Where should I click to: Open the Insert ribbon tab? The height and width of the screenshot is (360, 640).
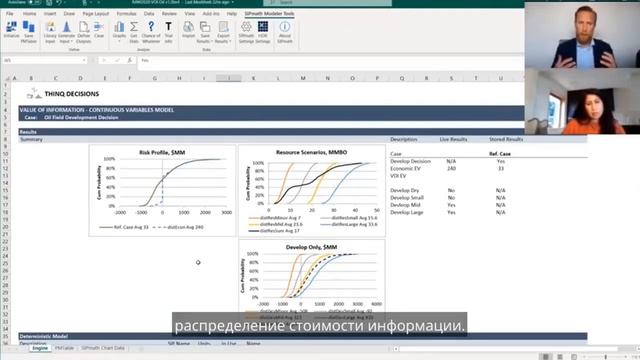(50, 13)
